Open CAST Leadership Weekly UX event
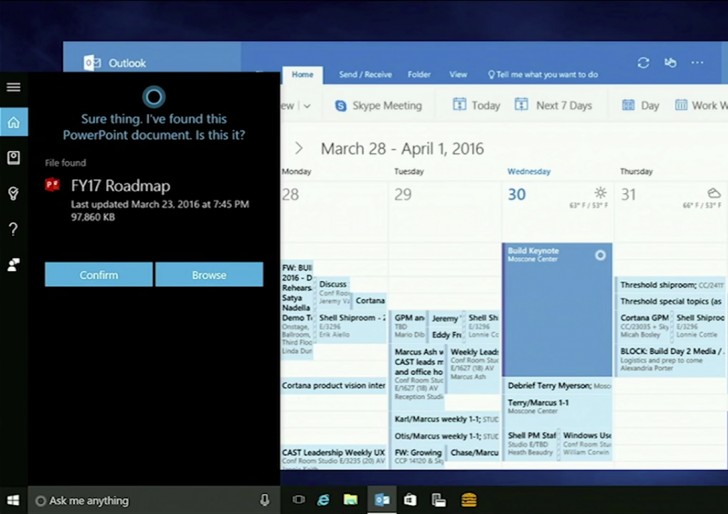Image resolution: width=728 pixels, height=514 pixels. pyautogui.click(x=334, y=456)
